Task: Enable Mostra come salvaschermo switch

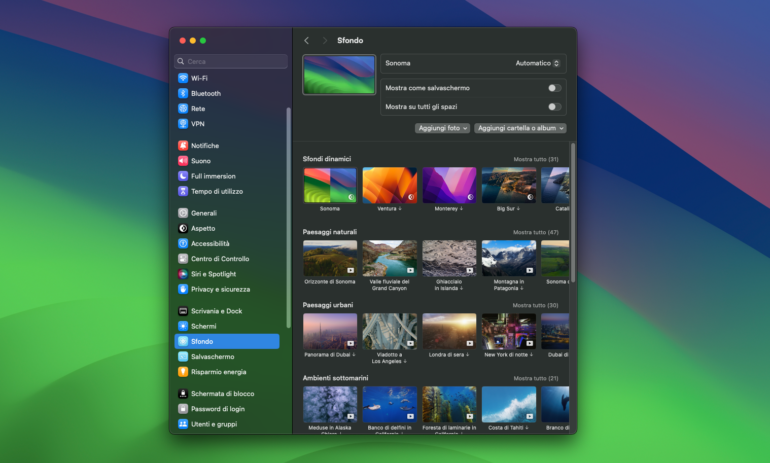Action: [x=553, y=88]
